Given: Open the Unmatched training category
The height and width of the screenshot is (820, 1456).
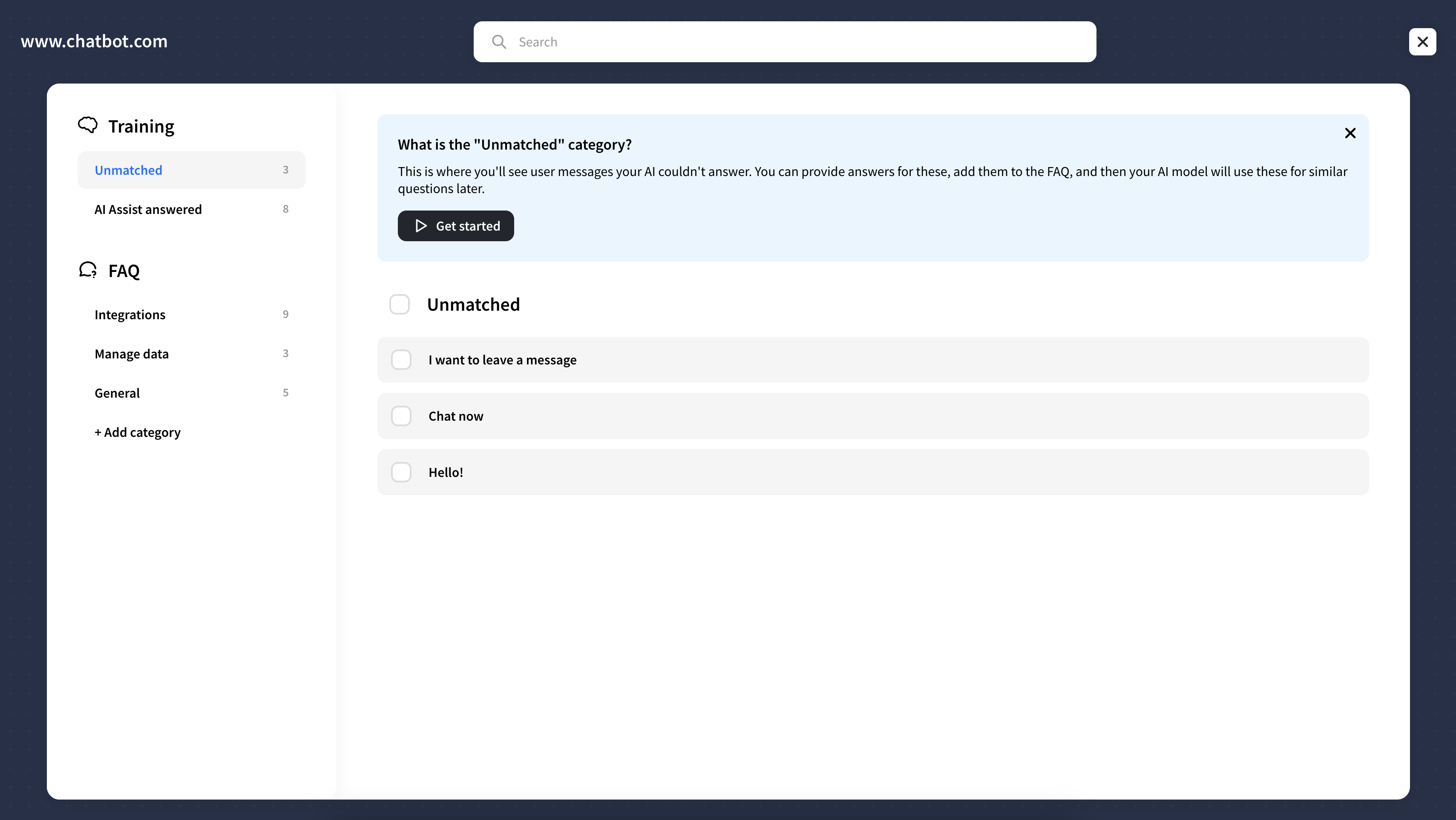Looking at the screenshot, I should tap(192, 170).
